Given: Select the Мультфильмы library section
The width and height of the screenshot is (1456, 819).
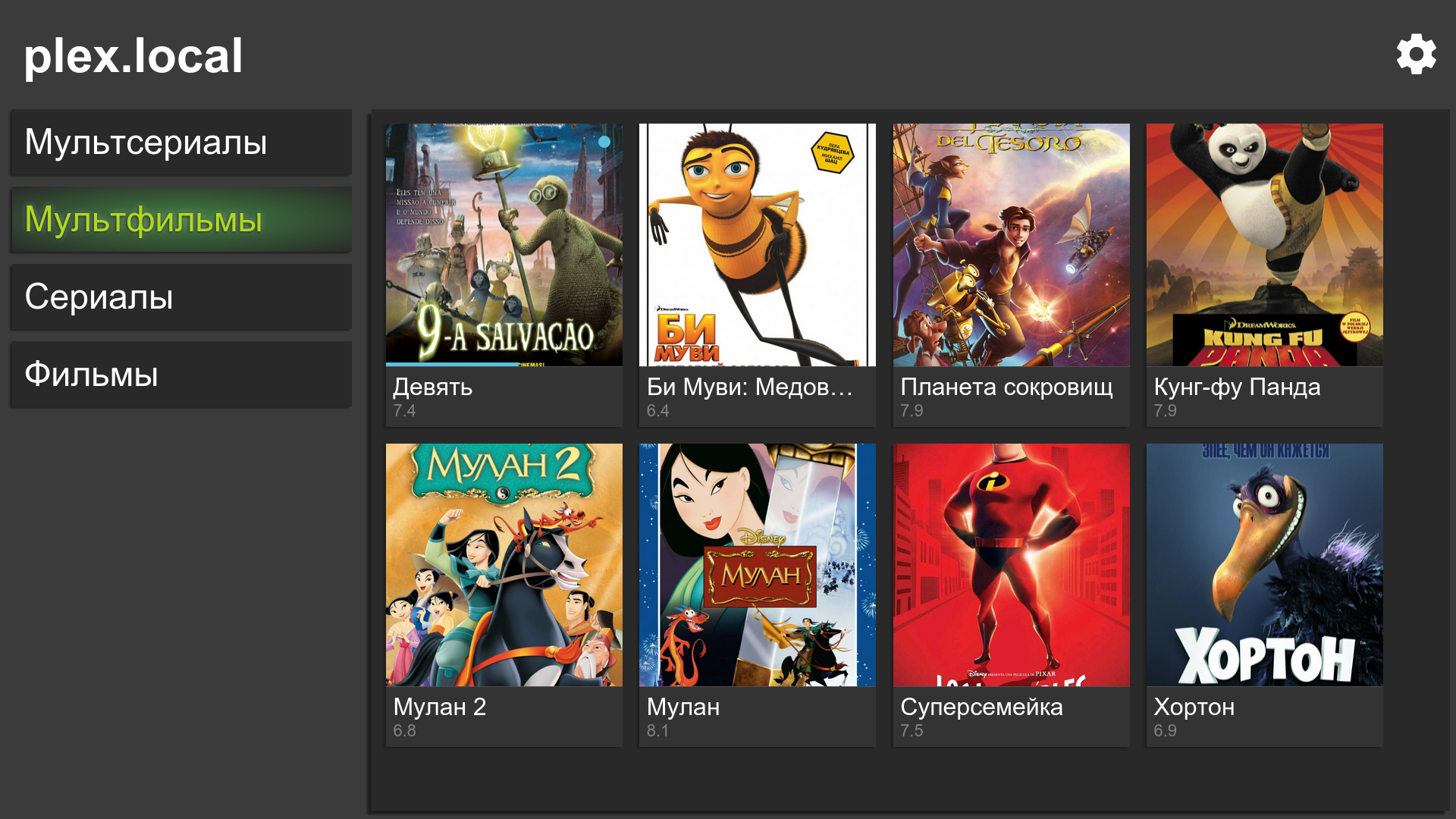Looking at the screenshot, I should click(x=180, y=220).
